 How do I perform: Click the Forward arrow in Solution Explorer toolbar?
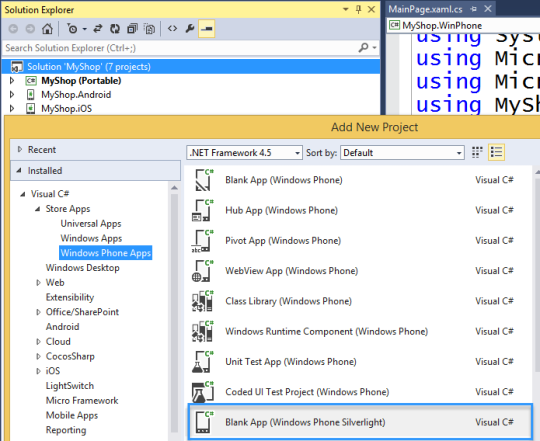30,29
